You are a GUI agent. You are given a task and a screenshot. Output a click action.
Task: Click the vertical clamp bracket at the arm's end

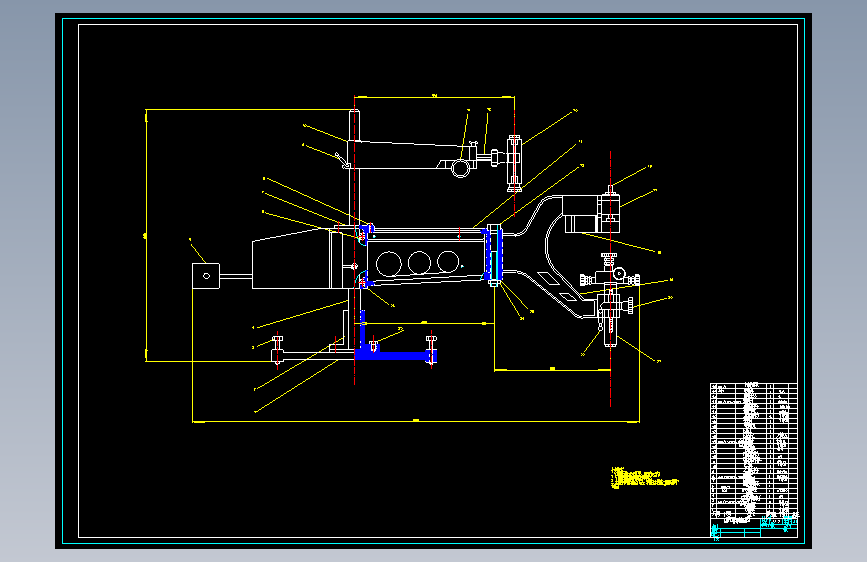pos(514,163)
